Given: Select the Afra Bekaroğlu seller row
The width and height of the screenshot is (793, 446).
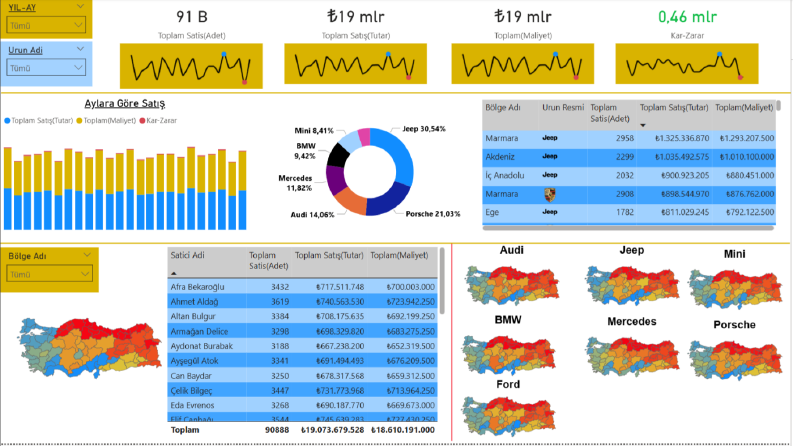Looking at the screenshot, I should [302, 287].
